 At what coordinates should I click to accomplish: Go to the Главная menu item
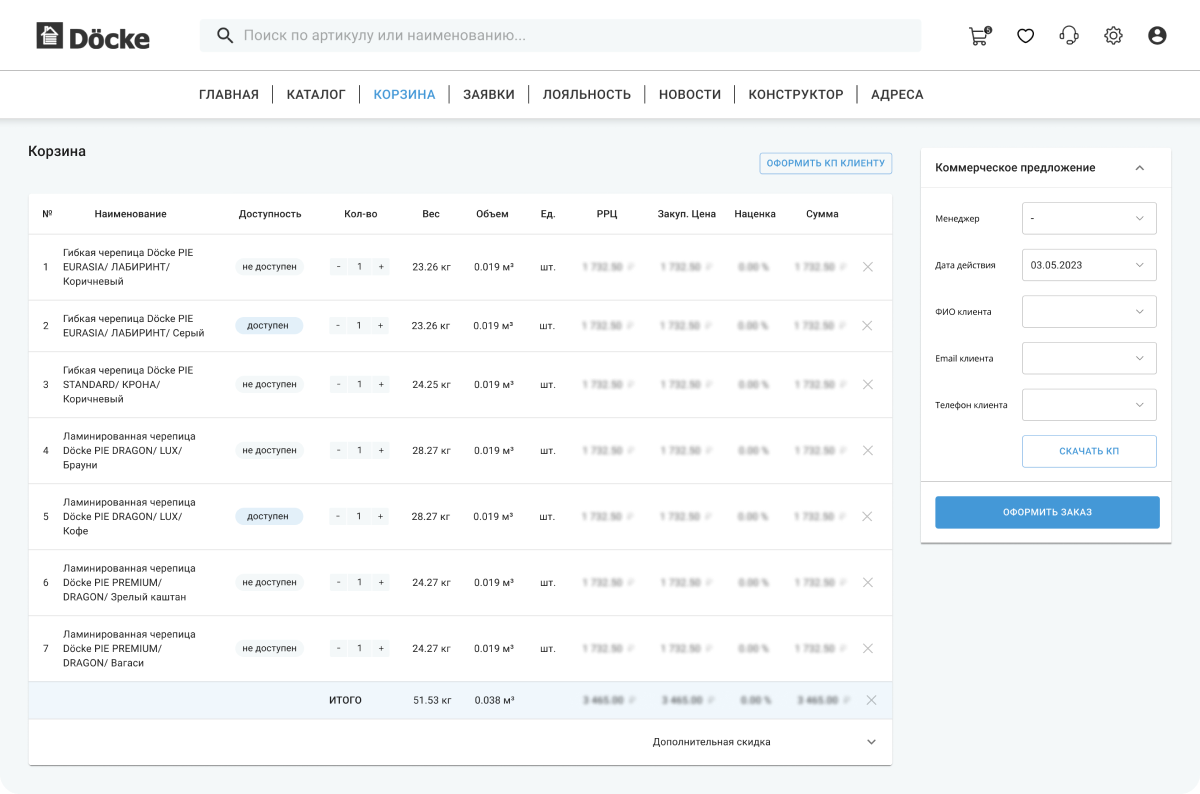click(229, 94)
